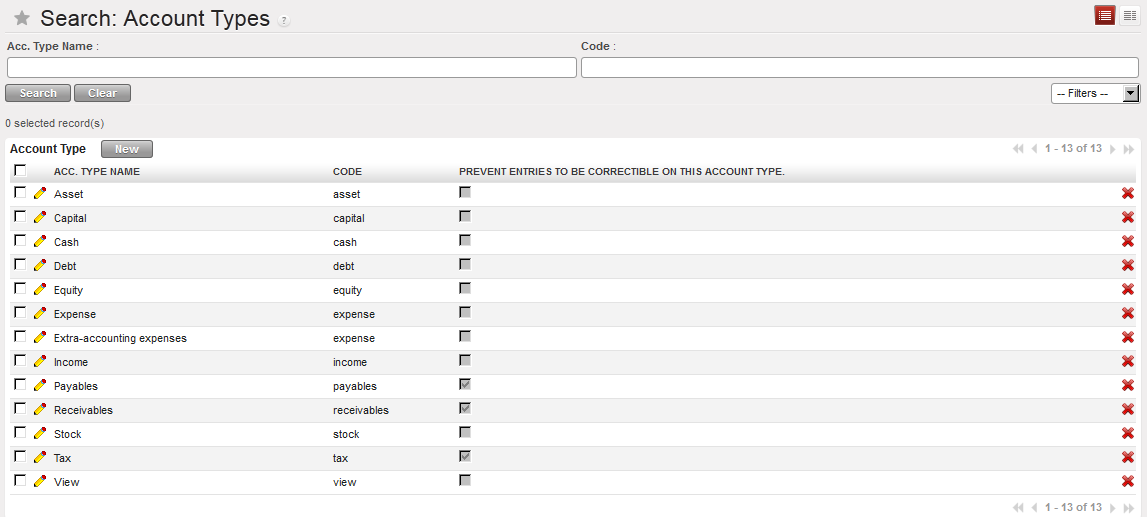Sort by the Code column header
This screenshot has width=1147, height=517.
tap(347, 172)
